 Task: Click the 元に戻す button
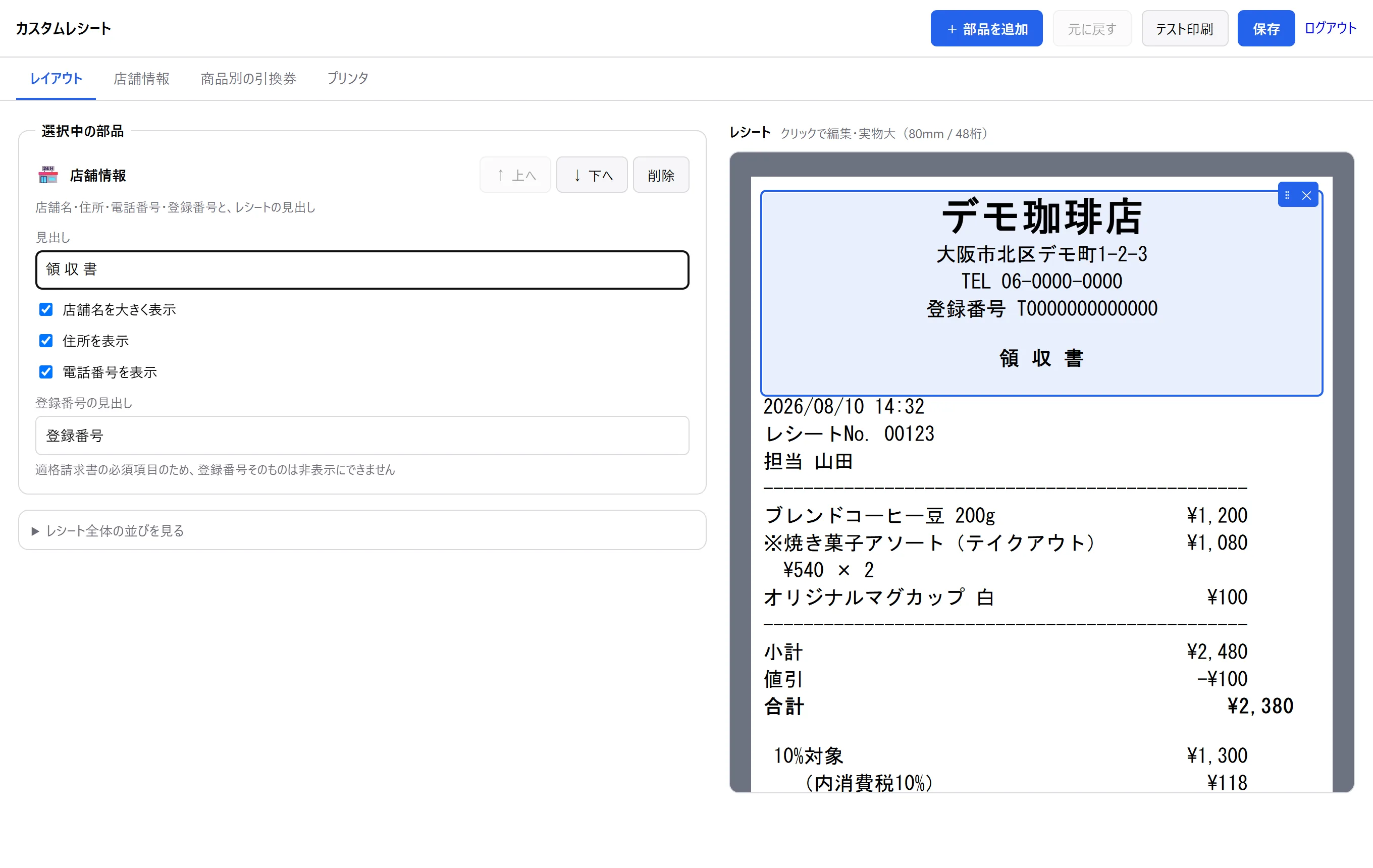(1091, 28)
